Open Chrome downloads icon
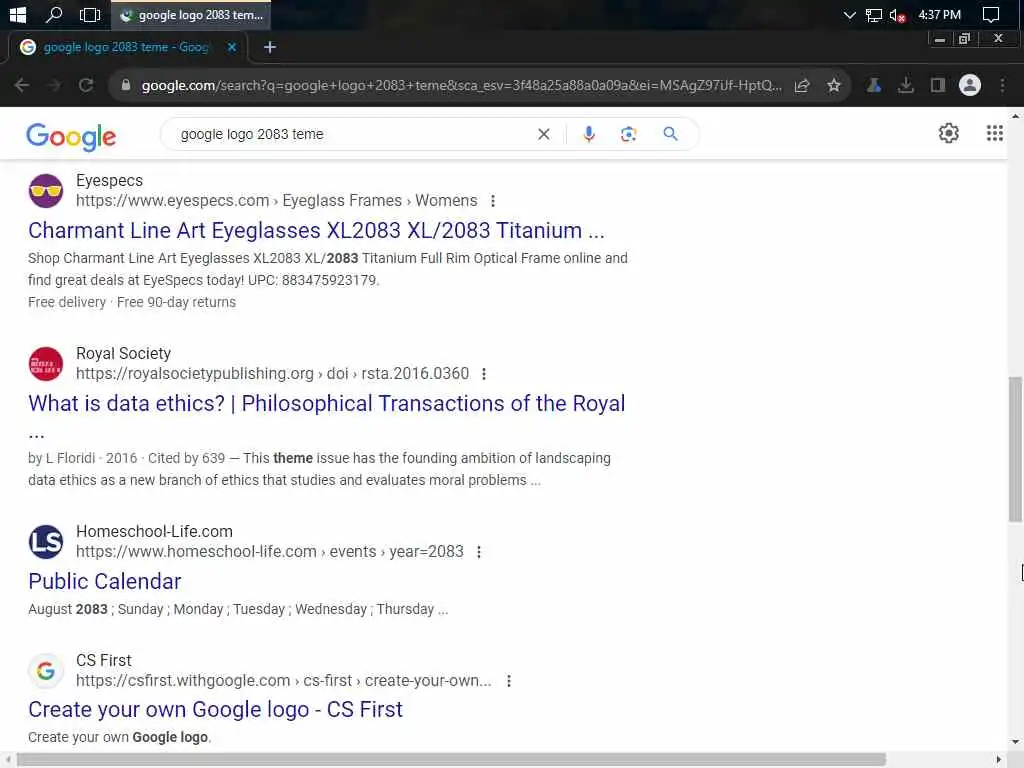The height and width of the screenshot is (768, 1024). pos(906,85)
